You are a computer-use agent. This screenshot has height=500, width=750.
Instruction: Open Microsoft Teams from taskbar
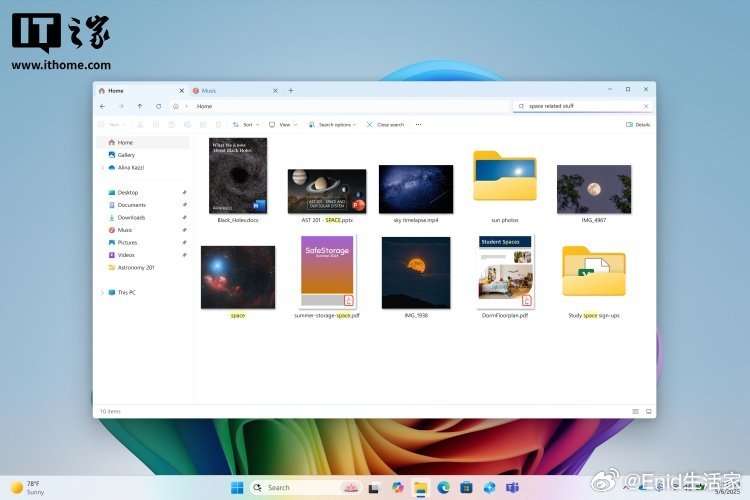512,488
